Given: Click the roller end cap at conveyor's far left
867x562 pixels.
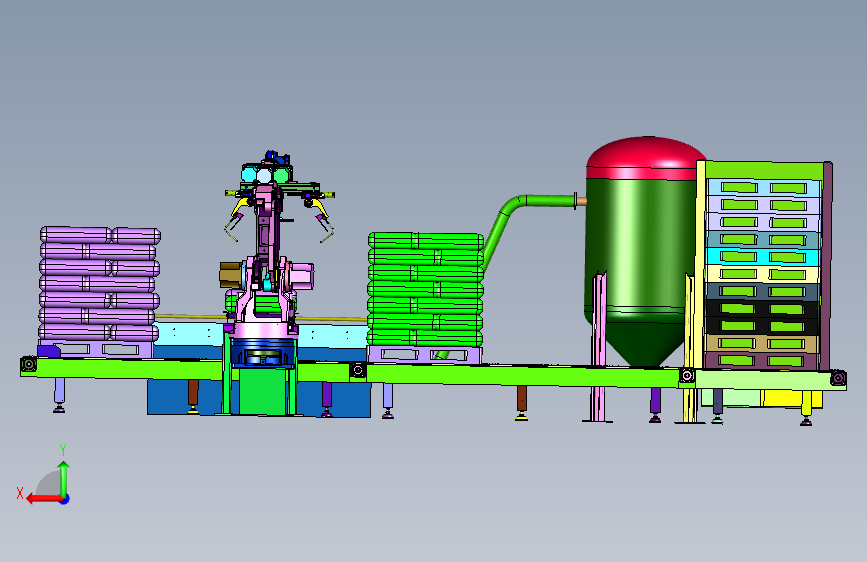Looking at the screenshot, I should (28, 365).
